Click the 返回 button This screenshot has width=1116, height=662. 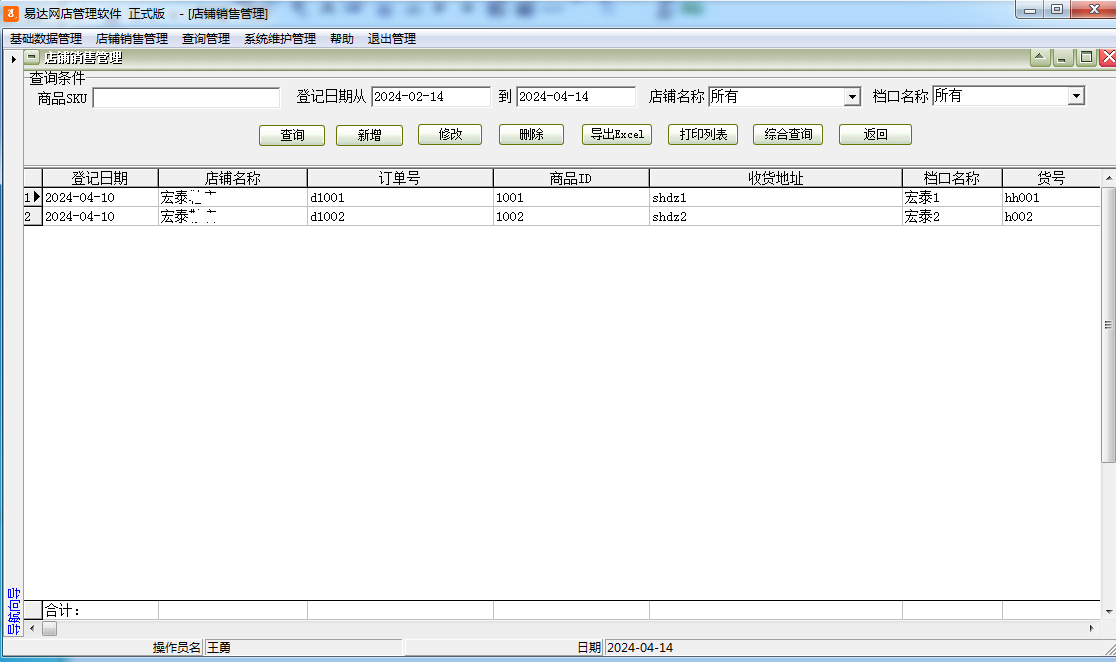point(875,135)
